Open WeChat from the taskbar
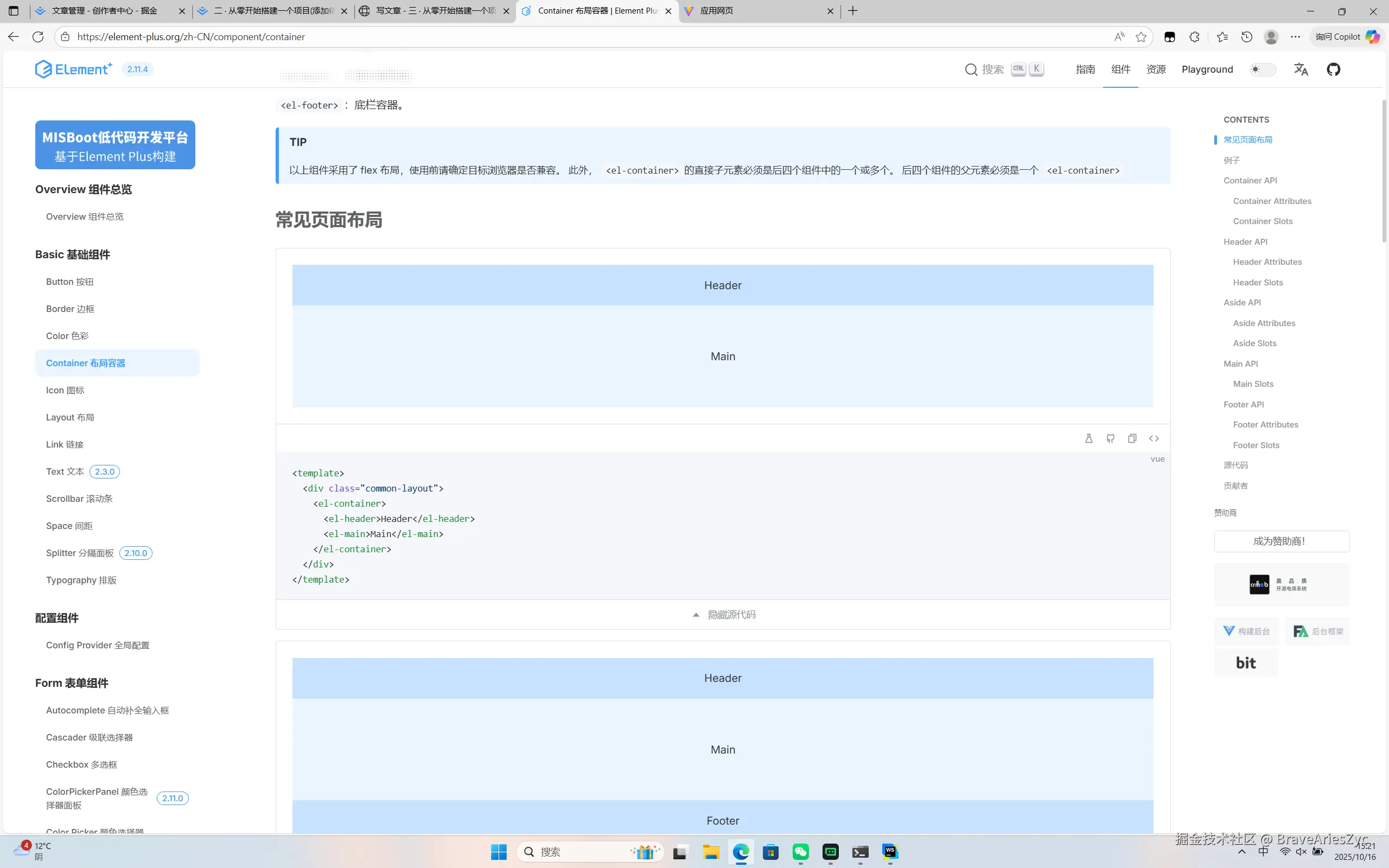The width and height of the screenshot is (1389, 868). [801, 852]
